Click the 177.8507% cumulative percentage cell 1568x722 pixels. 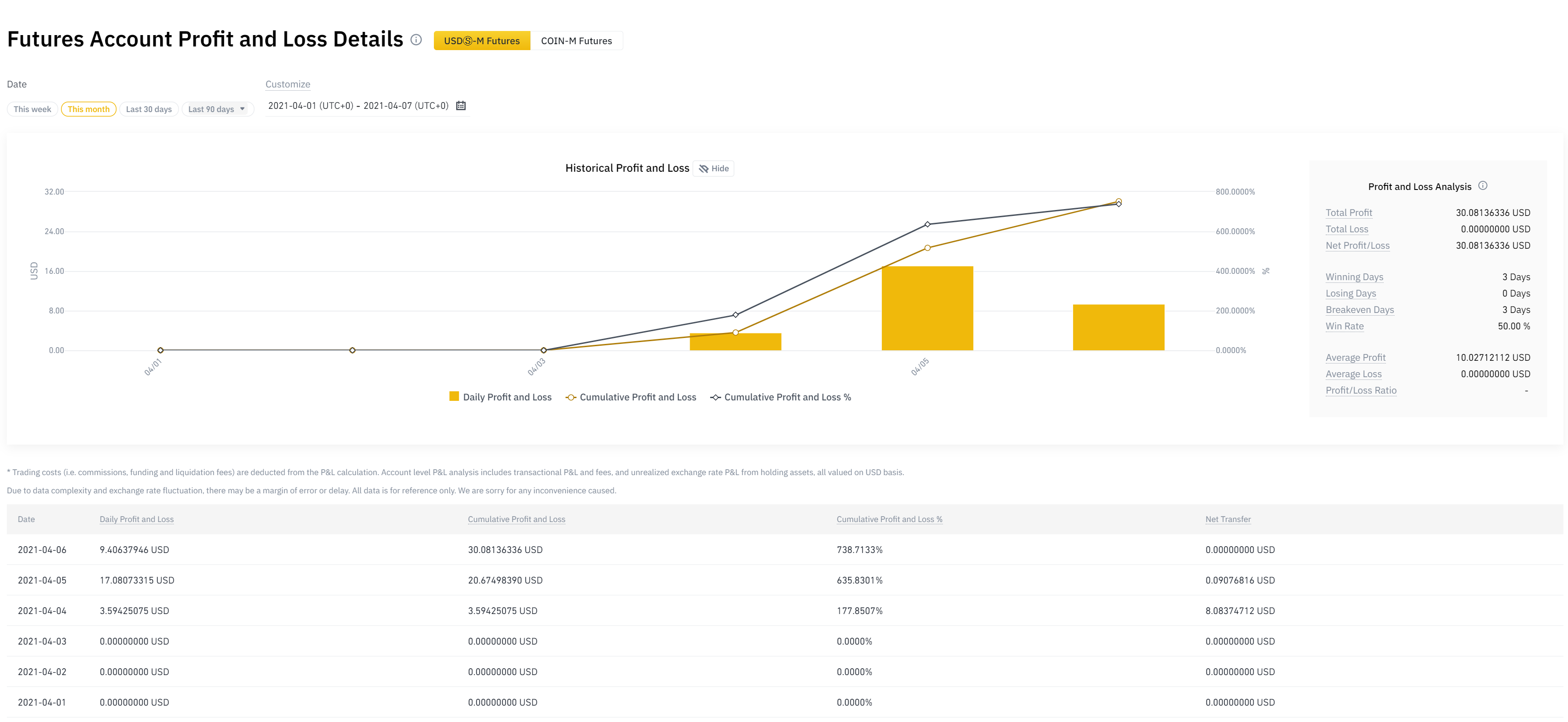(859, 610)
